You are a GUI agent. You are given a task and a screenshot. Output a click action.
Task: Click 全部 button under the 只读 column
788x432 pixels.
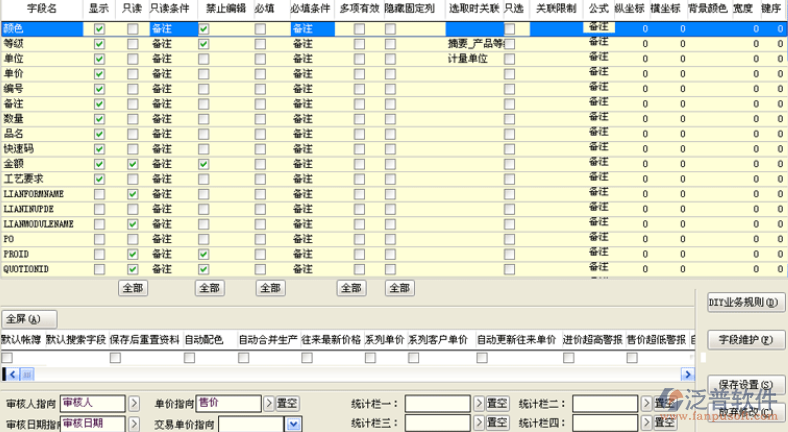(x=133, y=288)
